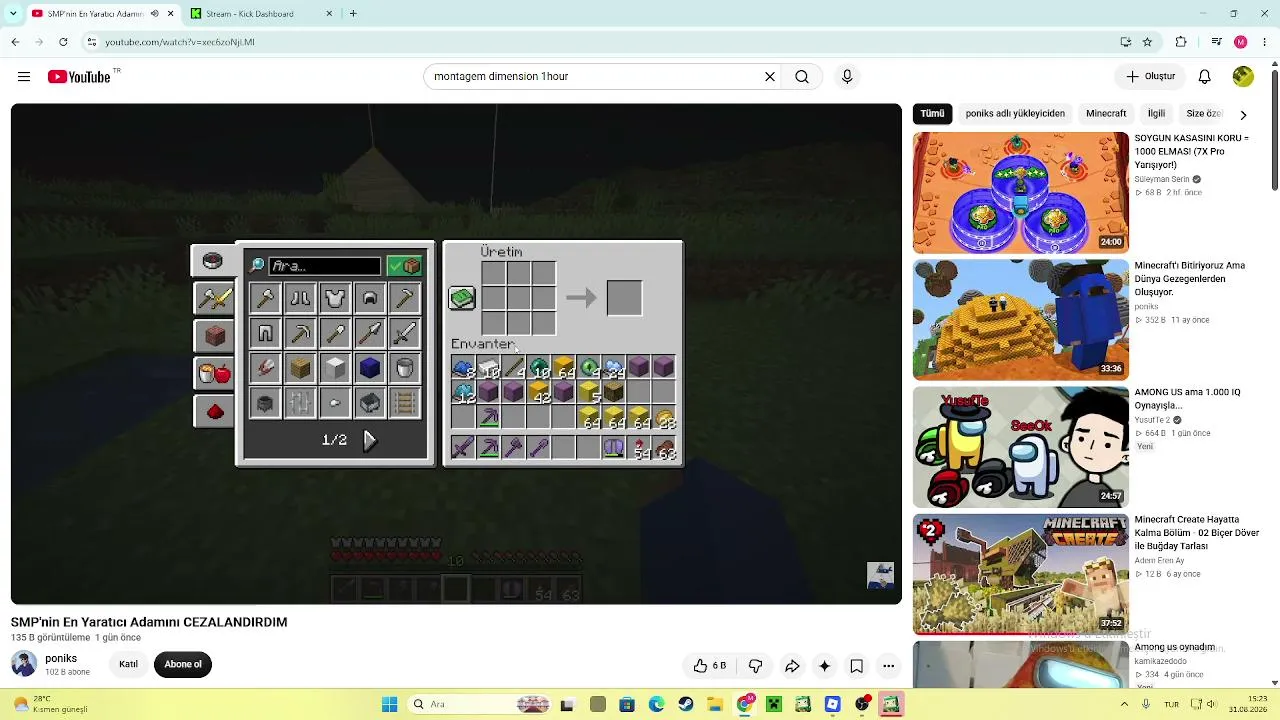Open the building blocks recipe tab
The width and height of the screenshot is (1280, 720).
pos(213,336)
